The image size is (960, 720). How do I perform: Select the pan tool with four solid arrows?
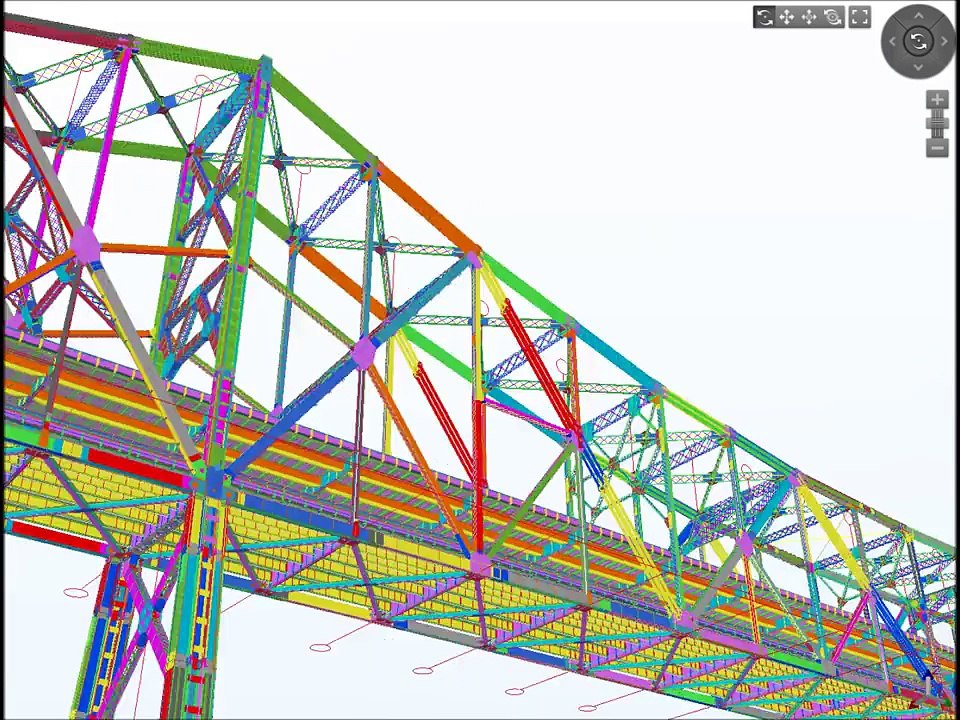tap(787, 17)
